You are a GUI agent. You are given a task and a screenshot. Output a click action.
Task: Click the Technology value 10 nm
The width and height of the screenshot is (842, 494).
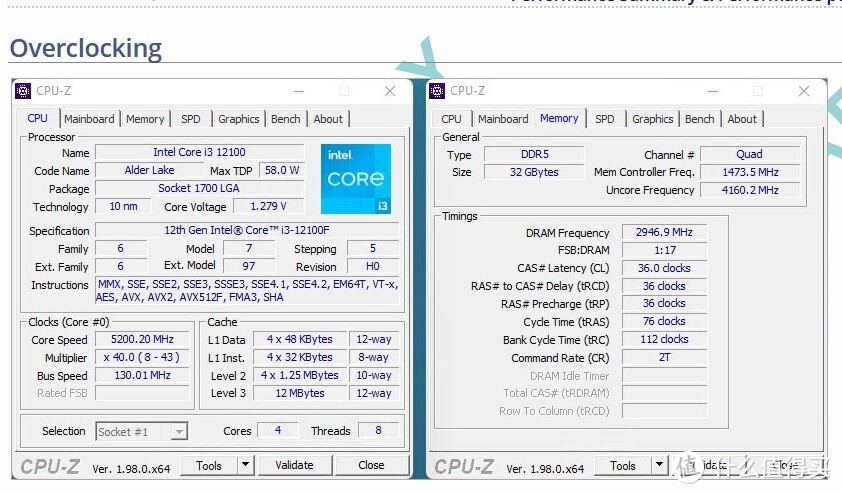123,206
